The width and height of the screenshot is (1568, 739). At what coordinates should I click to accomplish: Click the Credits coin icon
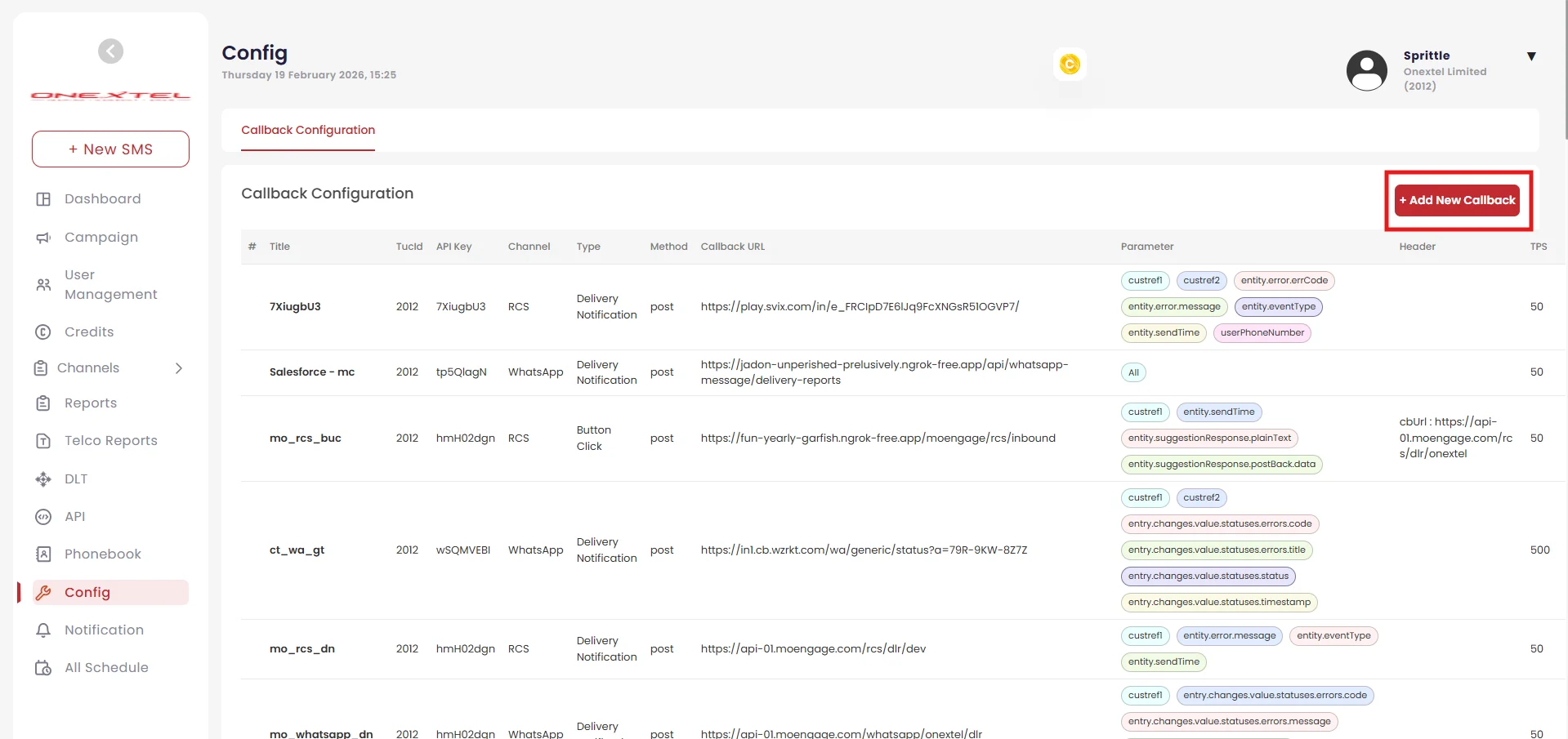click(x=43, y=332)
